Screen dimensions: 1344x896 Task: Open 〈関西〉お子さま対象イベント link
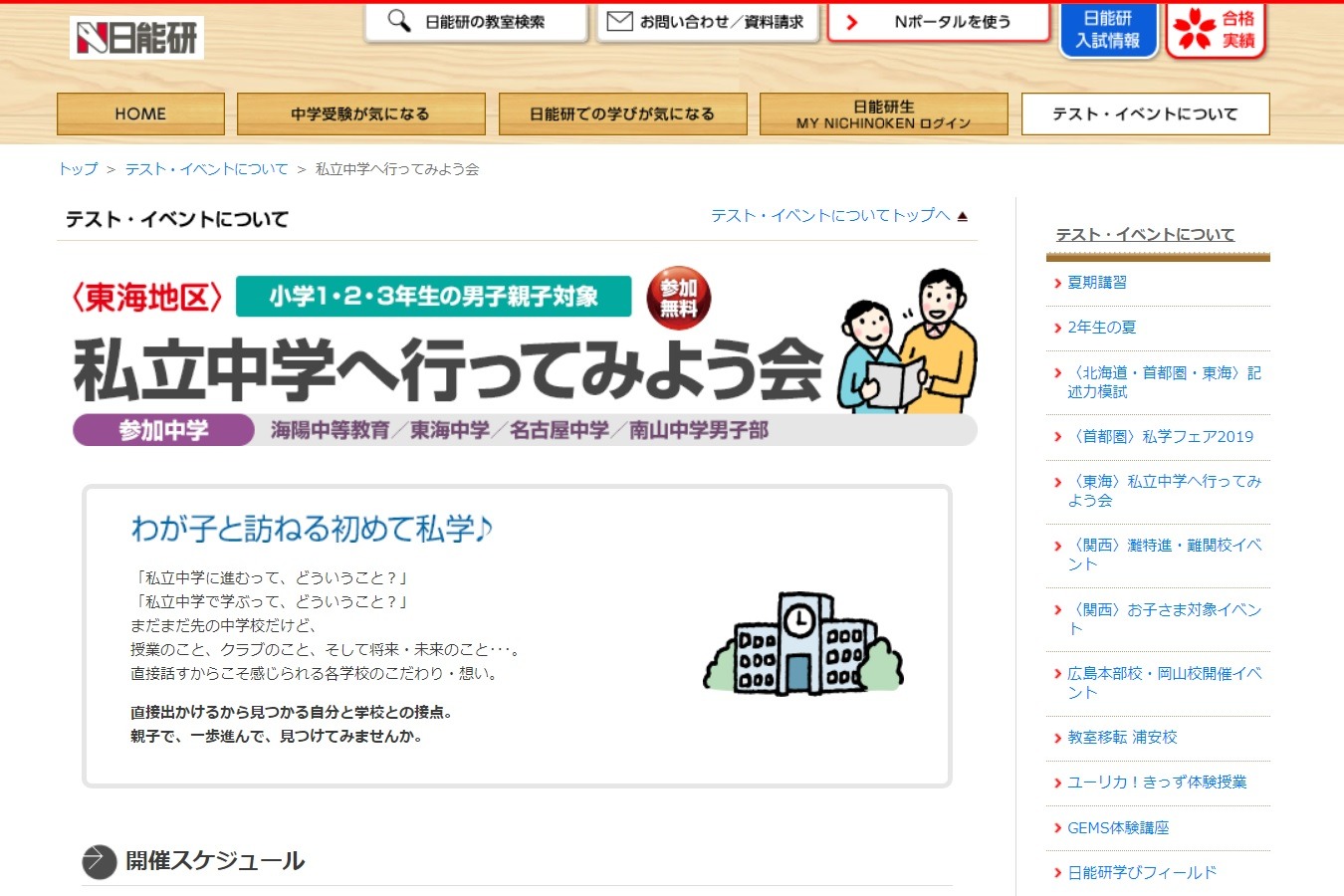(x=1164, y=619)
